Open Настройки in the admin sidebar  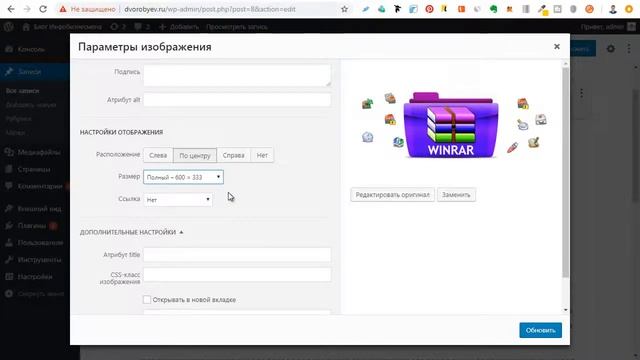(x=35, y=277)
